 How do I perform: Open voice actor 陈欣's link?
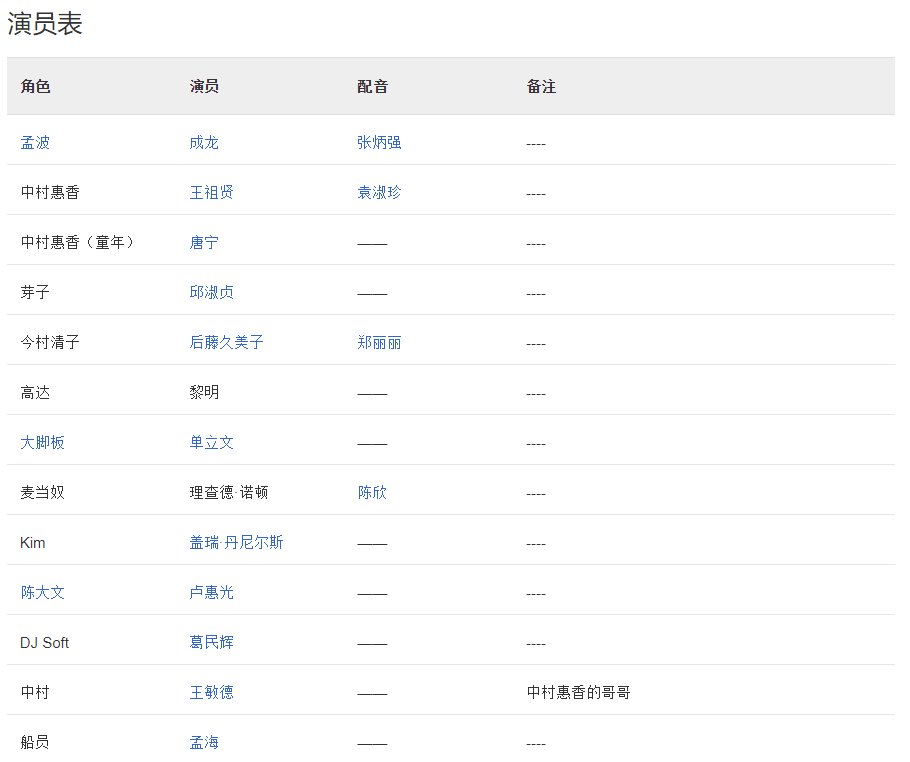(371, 492)
